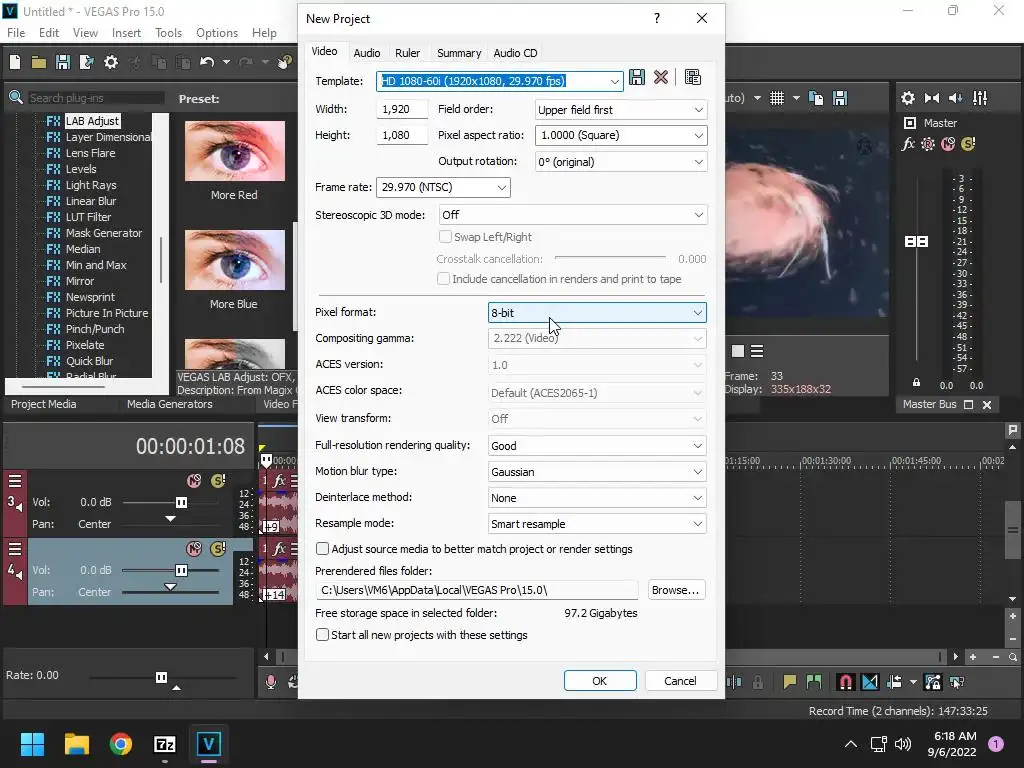Open the Tools menu
Viewport: 1024px width, 768px height.
click(x=168, y=33)
